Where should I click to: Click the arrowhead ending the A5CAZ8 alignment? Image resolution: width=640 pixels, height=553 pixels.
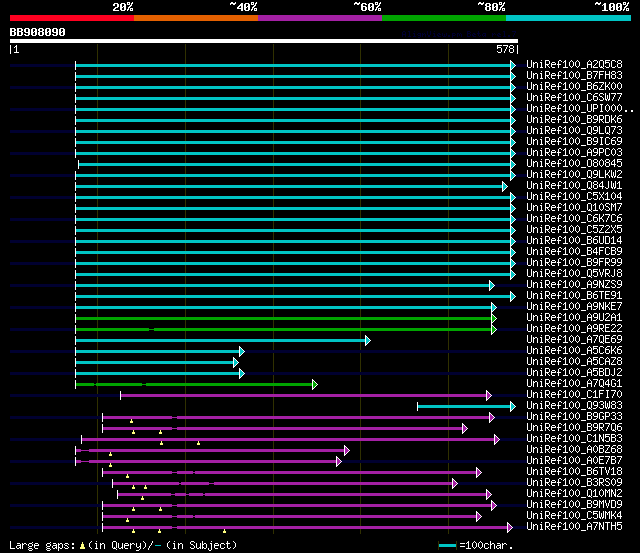pyautogui.click(x=236, y=362)
